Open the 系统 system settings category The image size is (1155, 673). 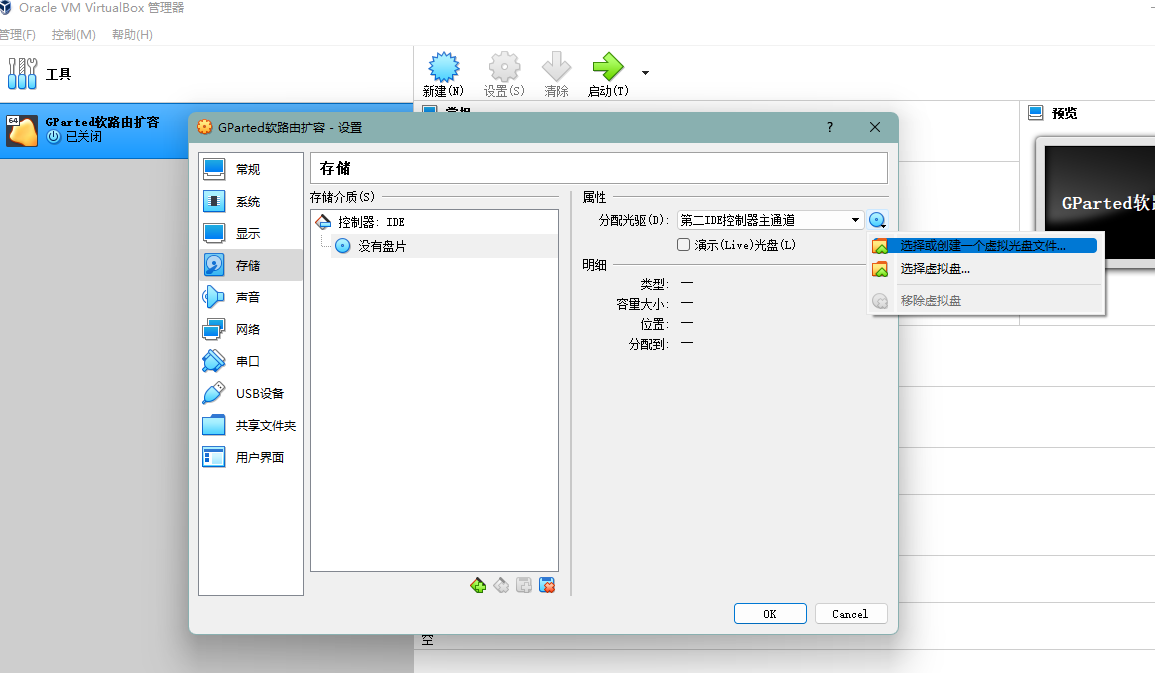point(250,202)
